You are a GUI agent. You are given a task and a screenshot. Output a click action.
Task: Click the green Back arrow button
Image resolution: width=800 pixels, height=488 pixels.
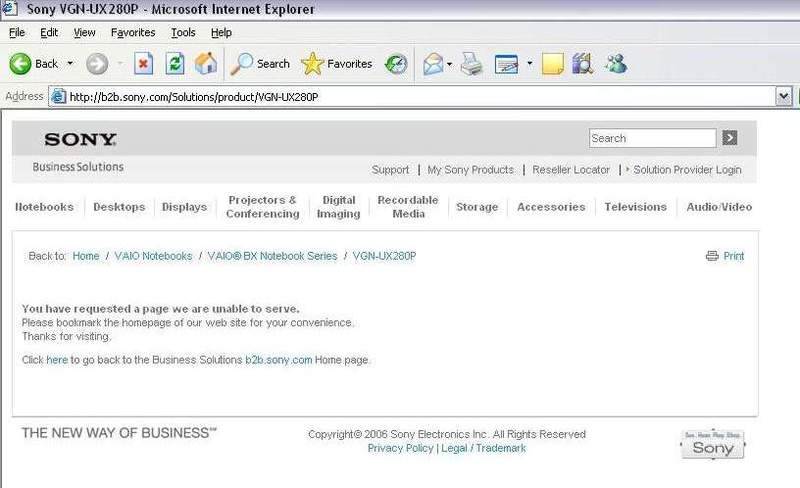click(x=20, y=64)
